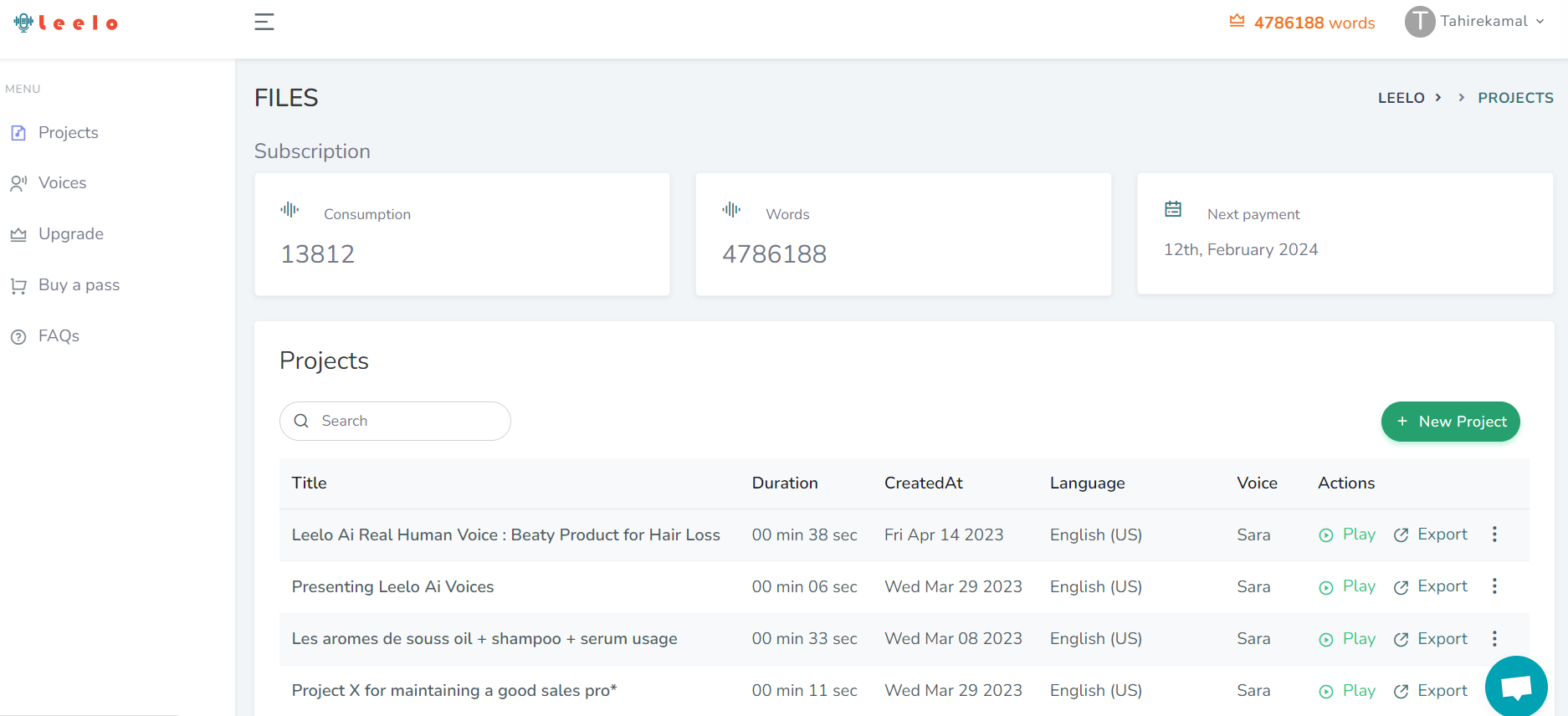This screenshot has width=1568, height=716.
Task: Open the chat support bubble
Action: pyautogui.click(x=1516, y=687)
